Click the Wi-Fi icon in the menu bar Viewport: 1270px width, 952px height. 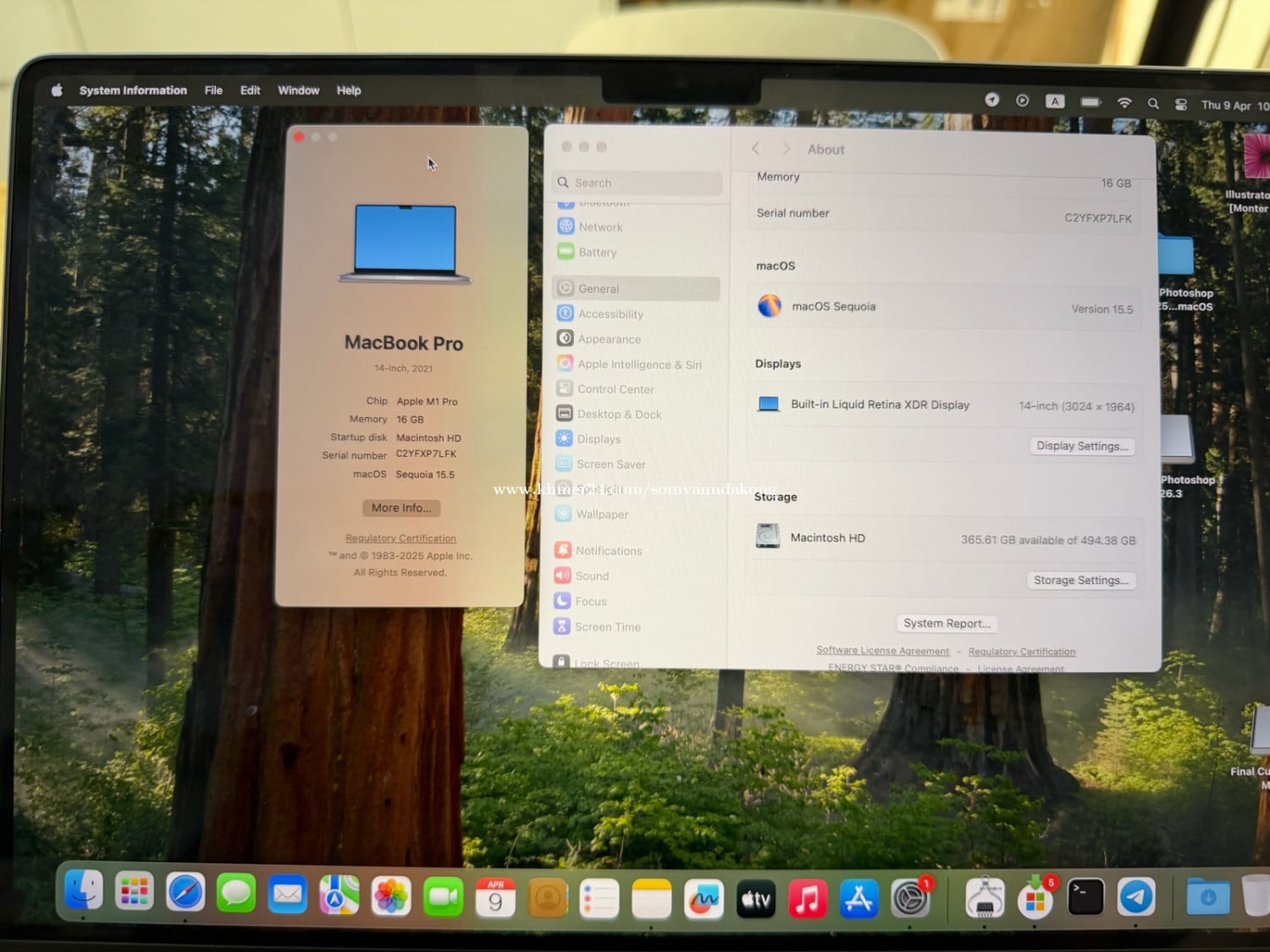[x=1124, y=103]
